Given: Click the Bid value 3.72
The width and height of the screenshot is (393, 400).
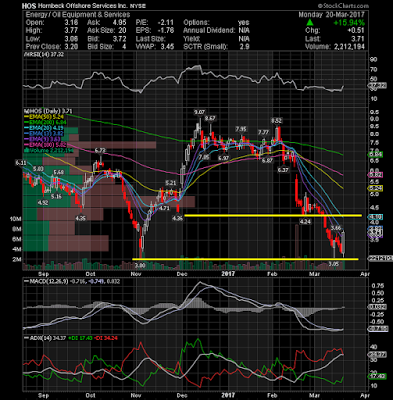Looking at the screenshot, I should pyautogui.click(x=120, y=39).
